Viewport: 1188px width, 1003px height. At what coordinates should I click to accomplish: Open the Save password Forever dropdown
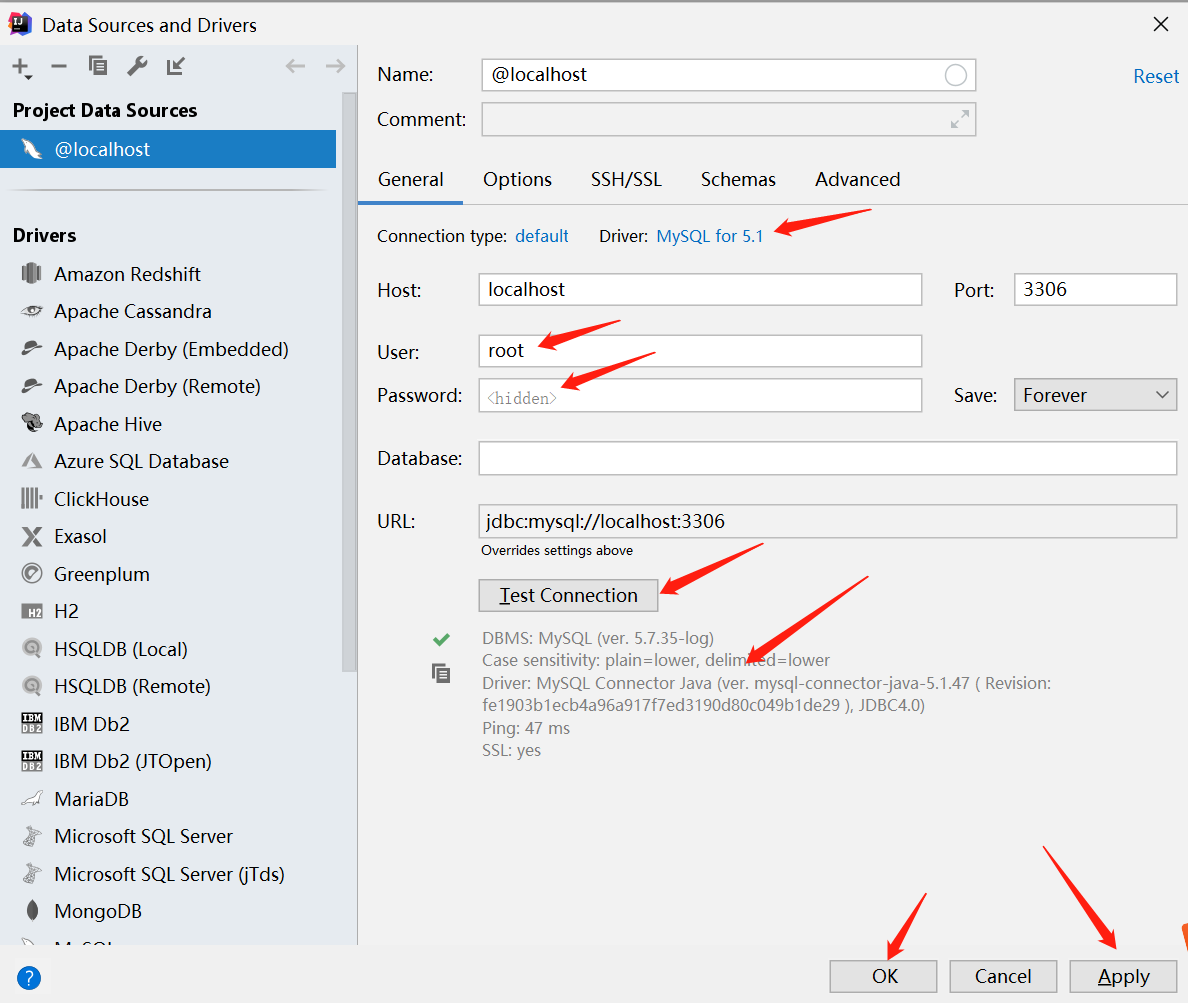1095,395
